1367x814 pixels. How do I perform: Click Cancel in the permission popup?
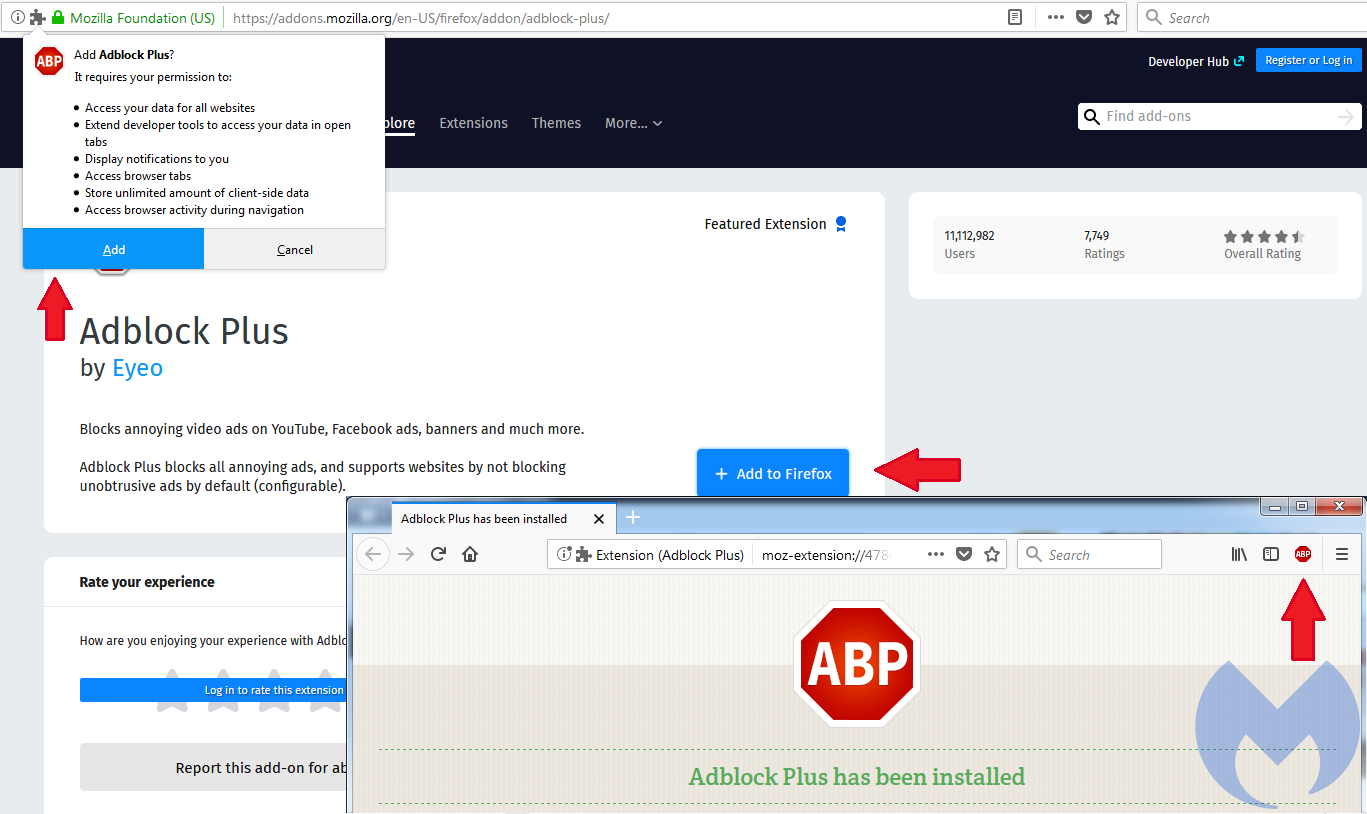[295, 249]
